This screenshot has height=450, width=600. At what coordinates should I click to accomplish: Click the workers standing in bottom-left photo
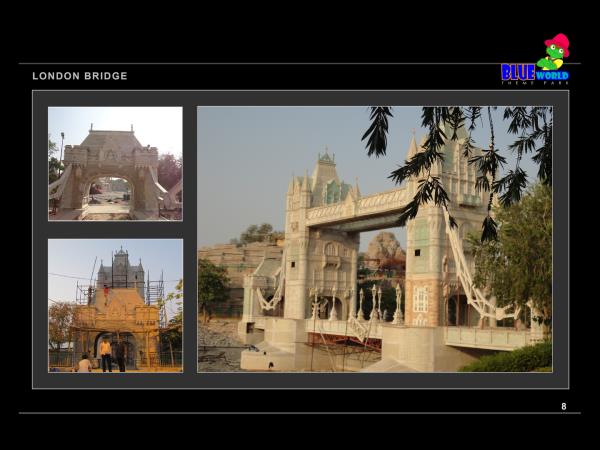coord(105,352)
